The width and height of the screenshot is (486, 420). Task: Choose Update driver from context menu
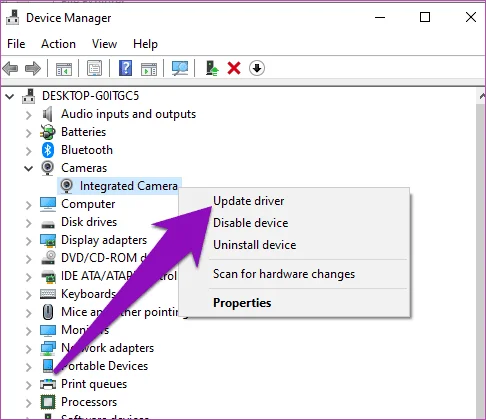[248, 201]
